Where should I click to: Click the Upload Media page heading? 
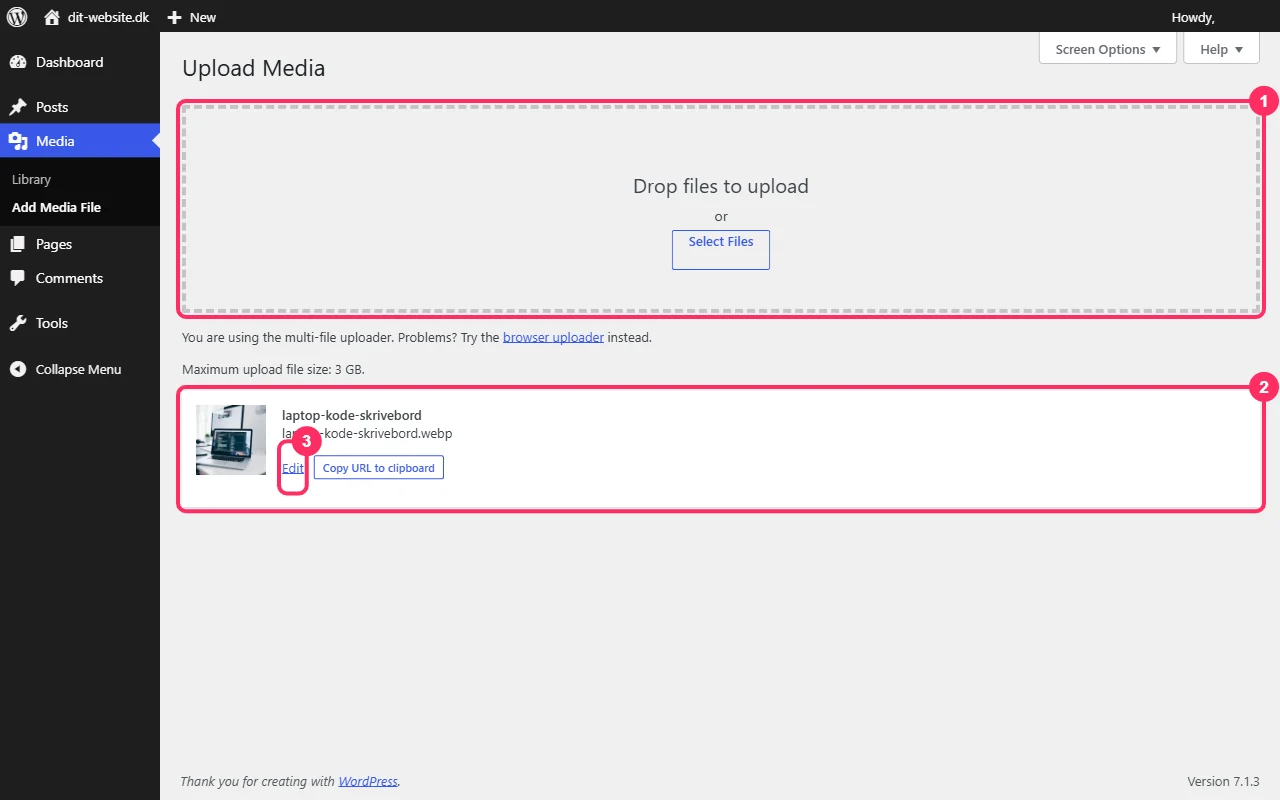tap(254, 68)
